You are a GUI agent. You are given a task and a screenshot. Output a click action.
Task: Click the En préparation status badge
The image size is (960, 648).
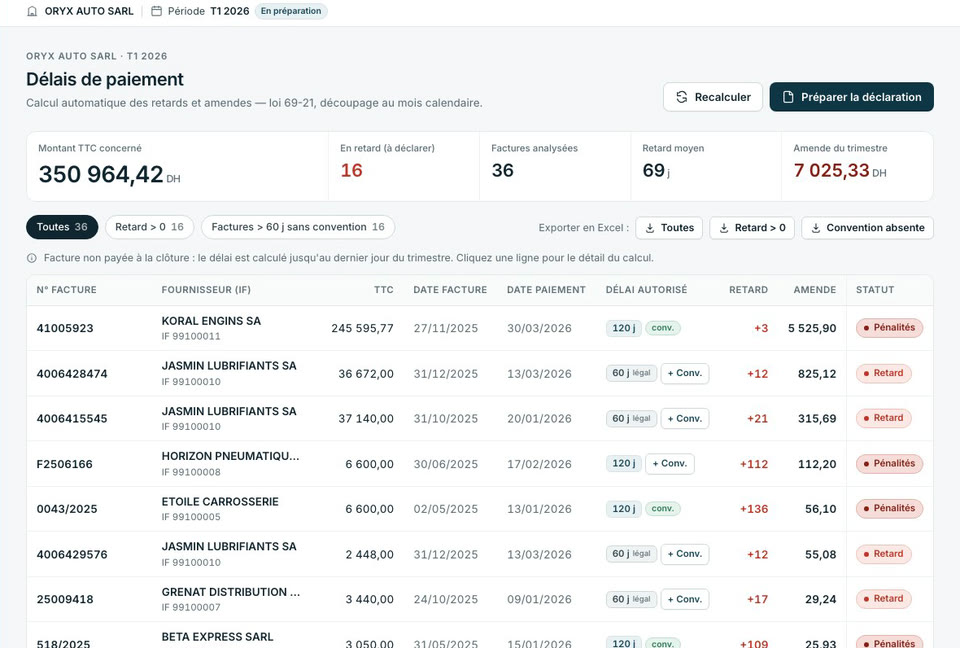click(291, 11)
